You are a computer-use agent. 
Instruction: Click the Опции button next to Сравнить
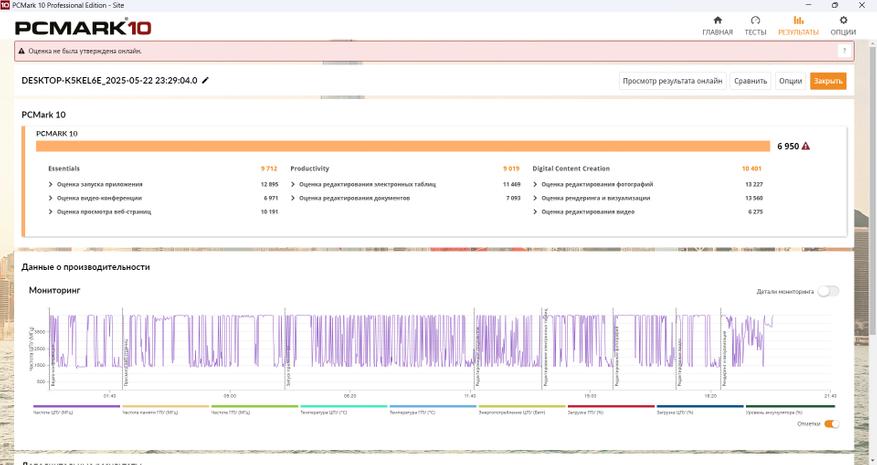pyautogui.click(x=790, y=81)
